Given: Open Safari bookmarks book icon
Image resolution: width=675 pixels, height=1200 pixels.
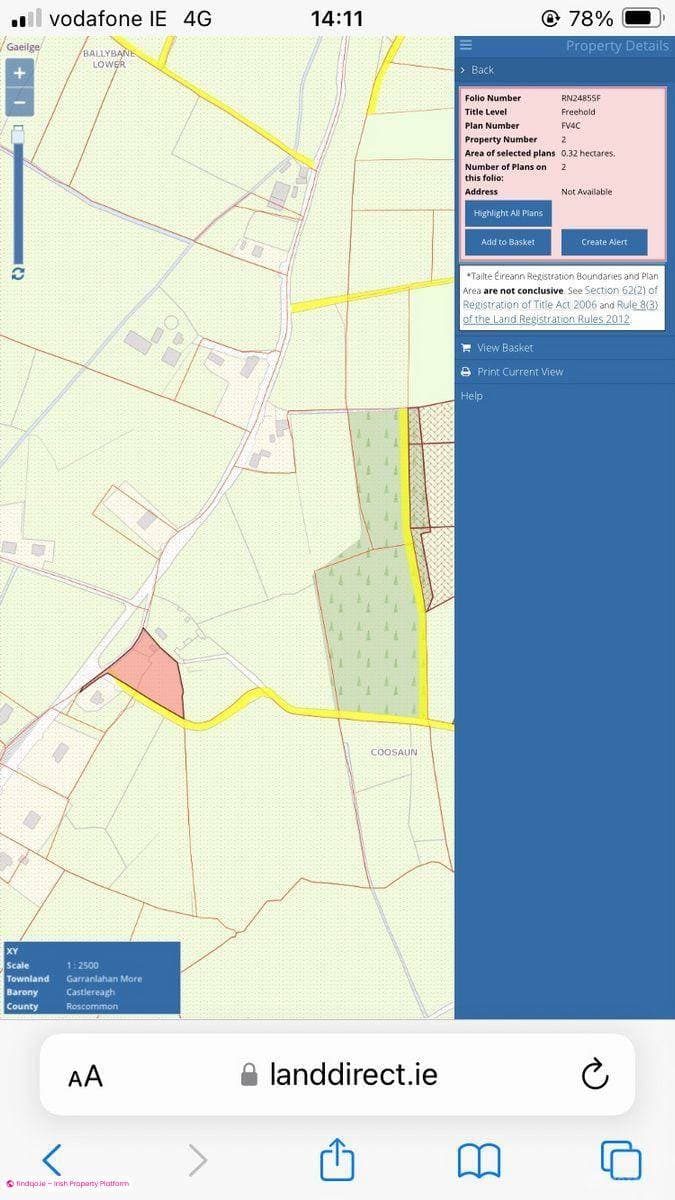Looking at the screenshot, I should tap(479, 1161).
